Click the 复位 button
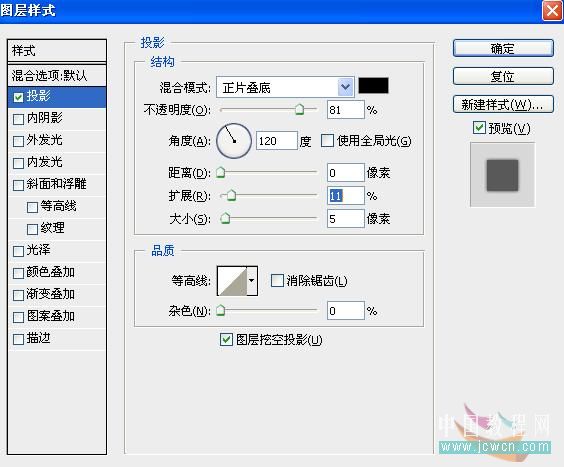Viewport: 564px width, 467px height. [503, 76]
